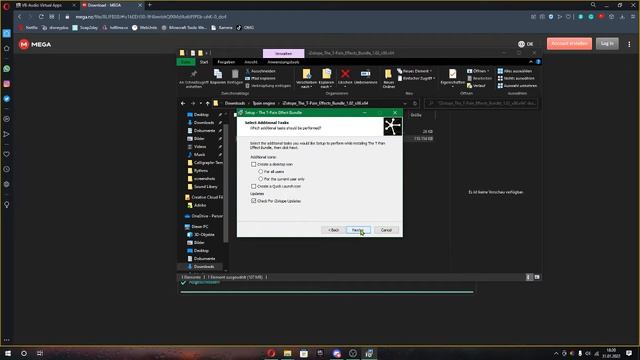The image size is (640, 360).
Task: Switch to the Ansicht ribbon tab
Action: pyautogui.click(x=251, y=62)
